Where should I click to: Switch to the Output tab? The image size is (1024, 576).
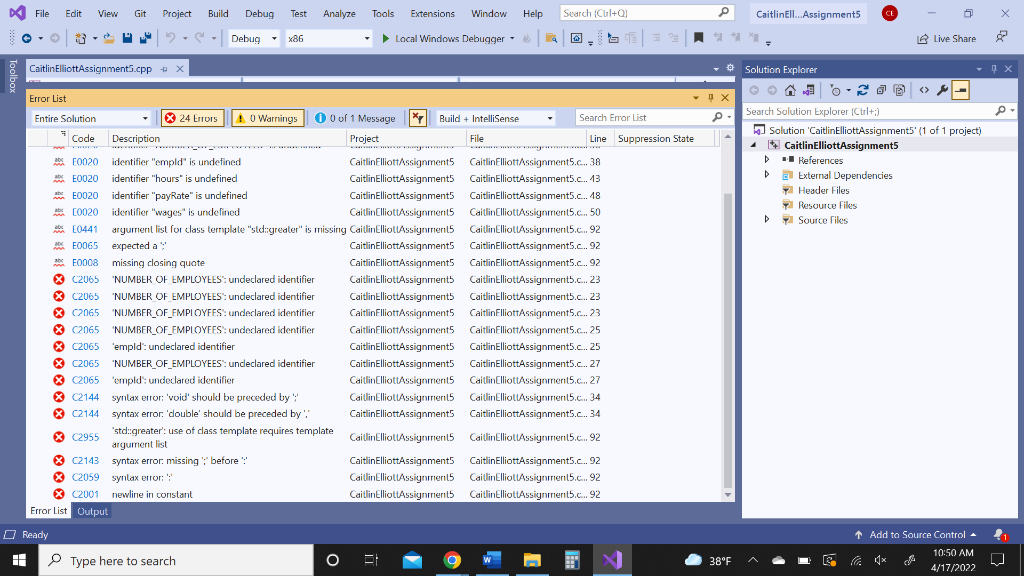92,511
